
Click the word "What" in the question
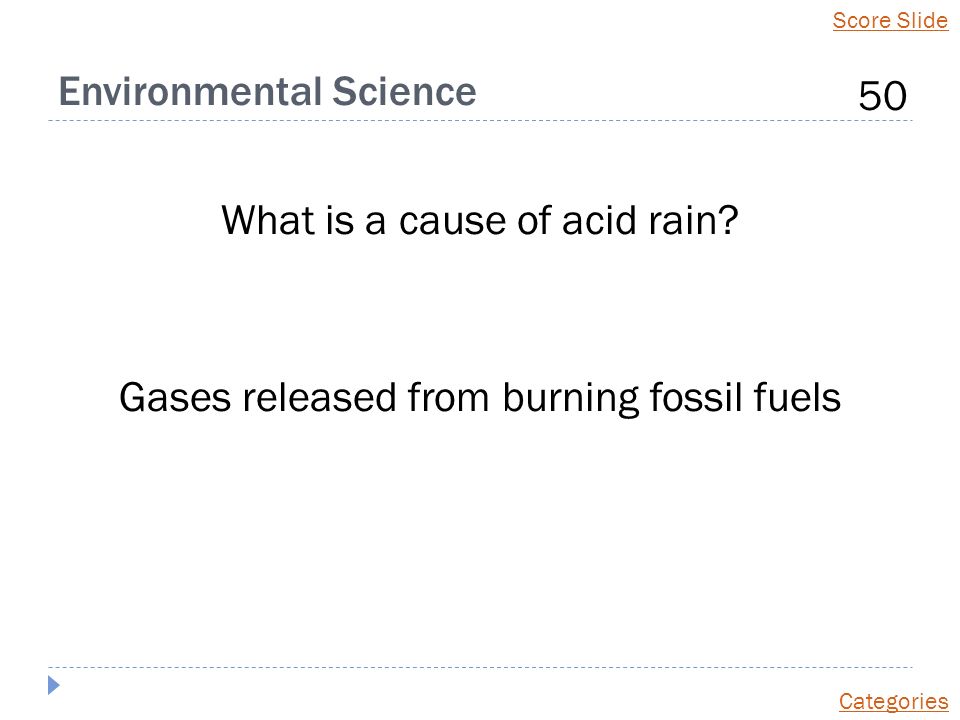click(x=268, y=220)
